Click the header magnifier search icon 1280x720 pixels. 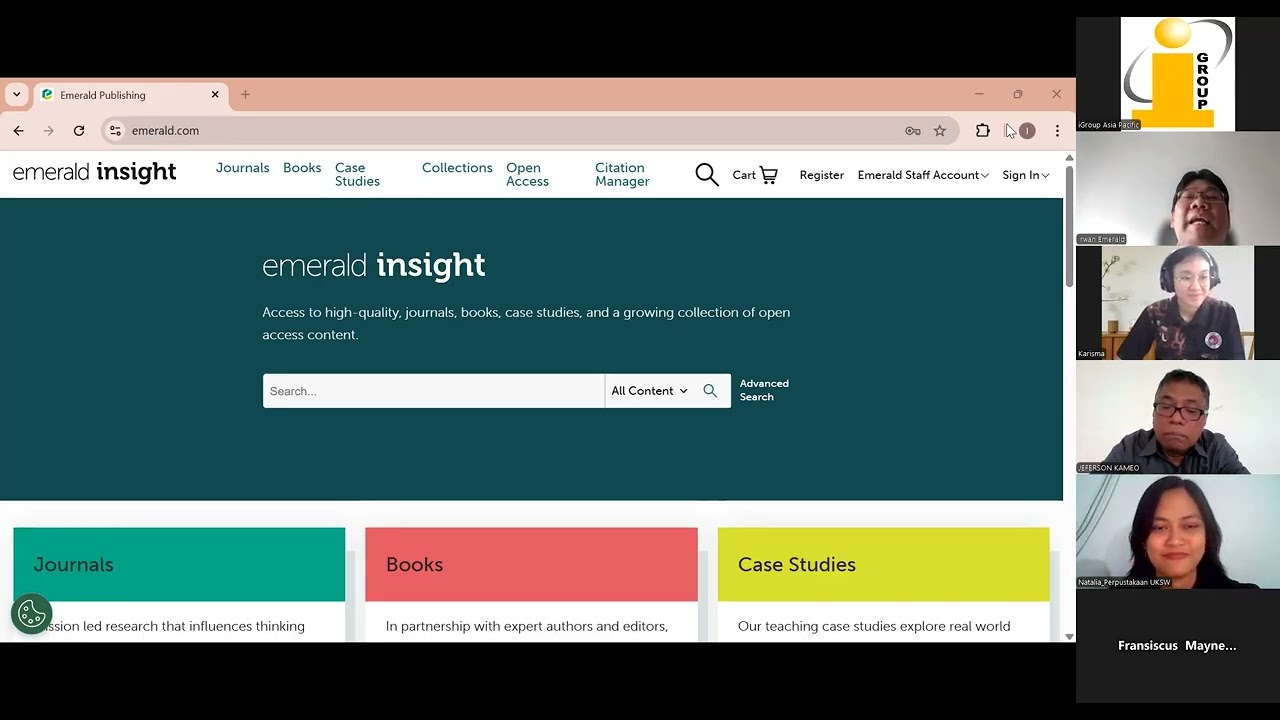[707, 175]
